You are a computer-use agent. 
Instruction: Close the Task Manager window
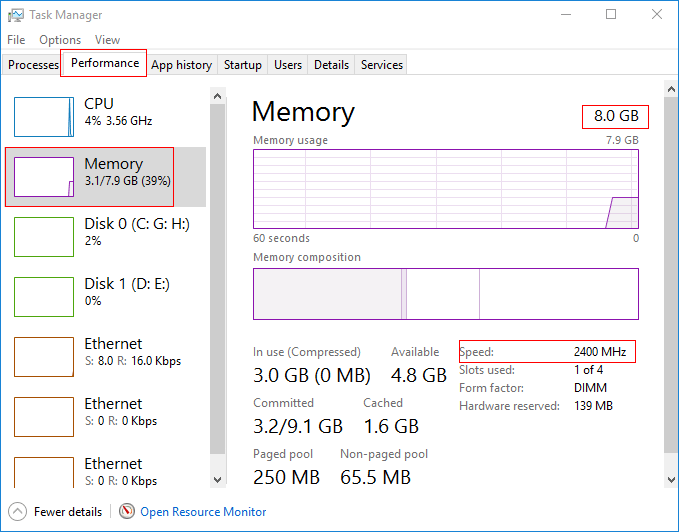click(656, 14)
